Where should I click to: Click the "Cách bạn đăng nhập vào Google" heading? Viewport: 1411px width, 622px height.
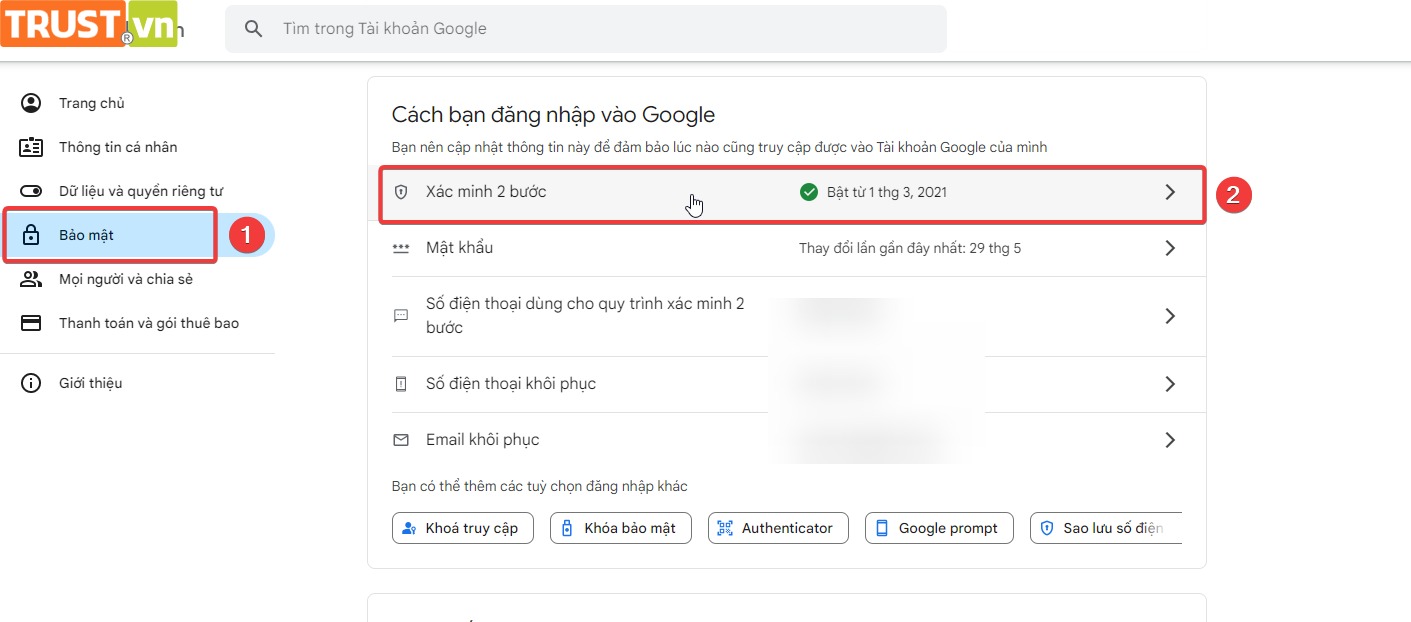(553, 115)
